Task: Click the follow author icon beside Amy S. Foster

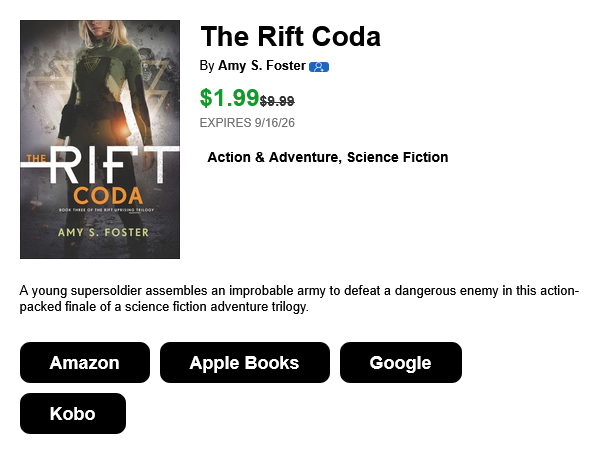Action: coord(319,67)
